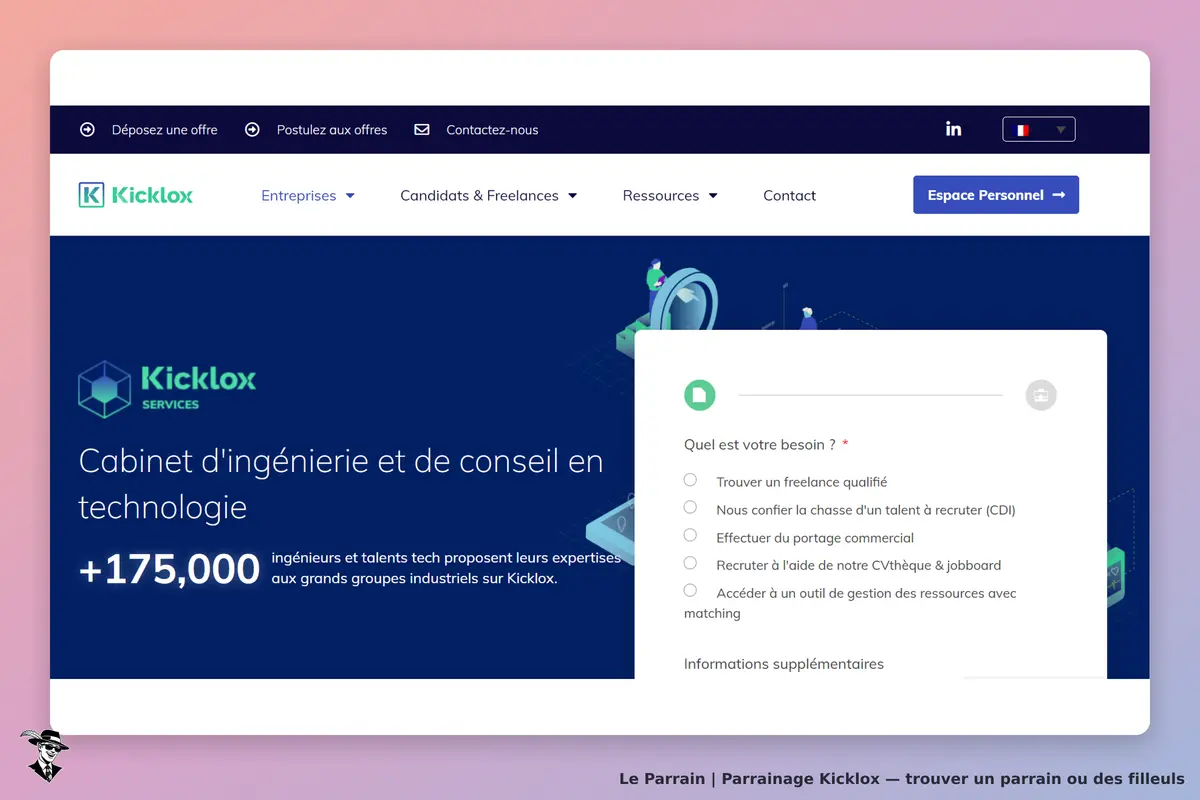1200x800 pixels.
Task: Click the arrow icon beside Postulez aux offres
Action: pyautogui.click(x=253, y=129)
